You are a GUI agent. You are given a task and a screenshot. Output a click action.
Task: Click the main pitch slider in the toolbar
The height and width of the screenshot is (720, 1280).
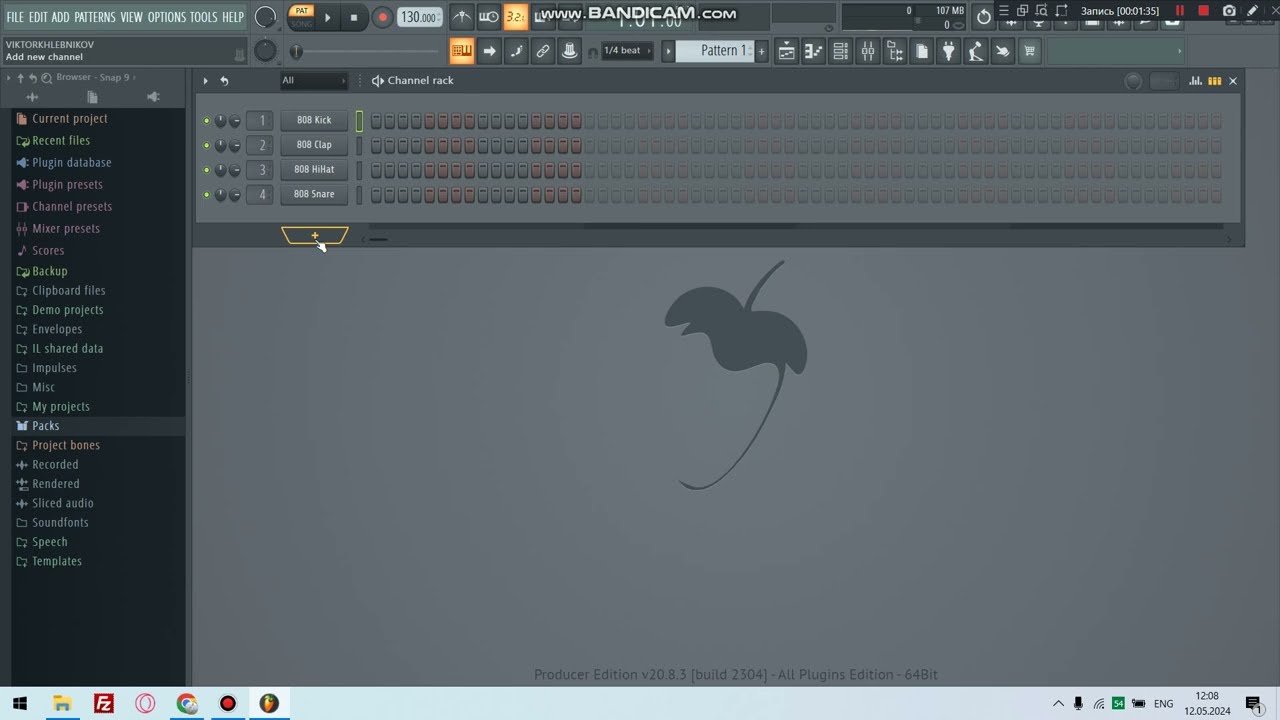tap(365, 51)
